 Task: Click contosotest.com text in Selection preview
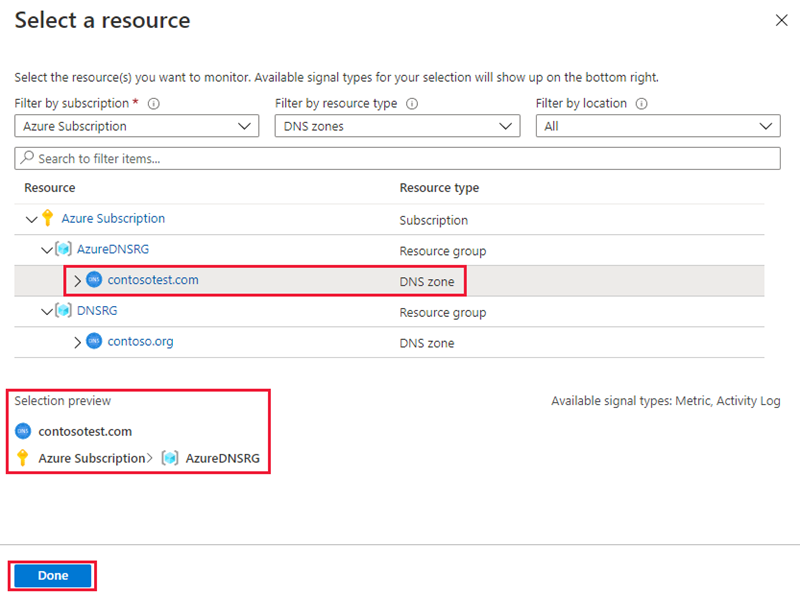(x=85, y=432)
